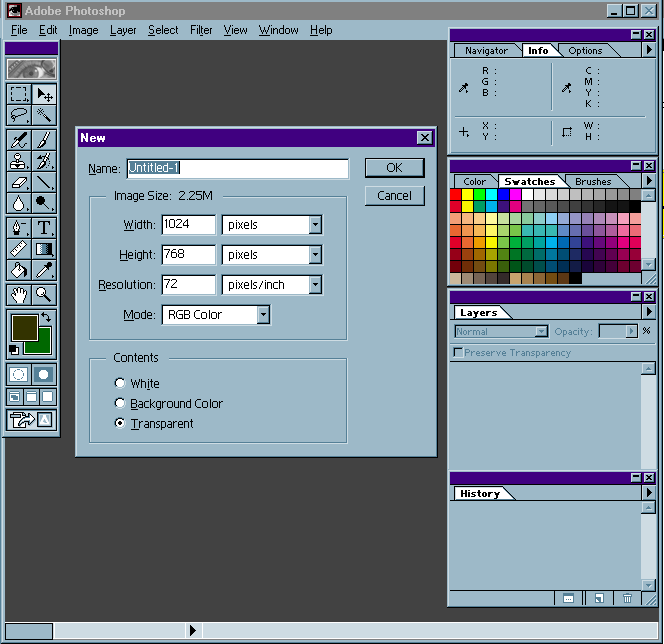Open Width units dropdown
664x644 pixels.
coord(315,224)
